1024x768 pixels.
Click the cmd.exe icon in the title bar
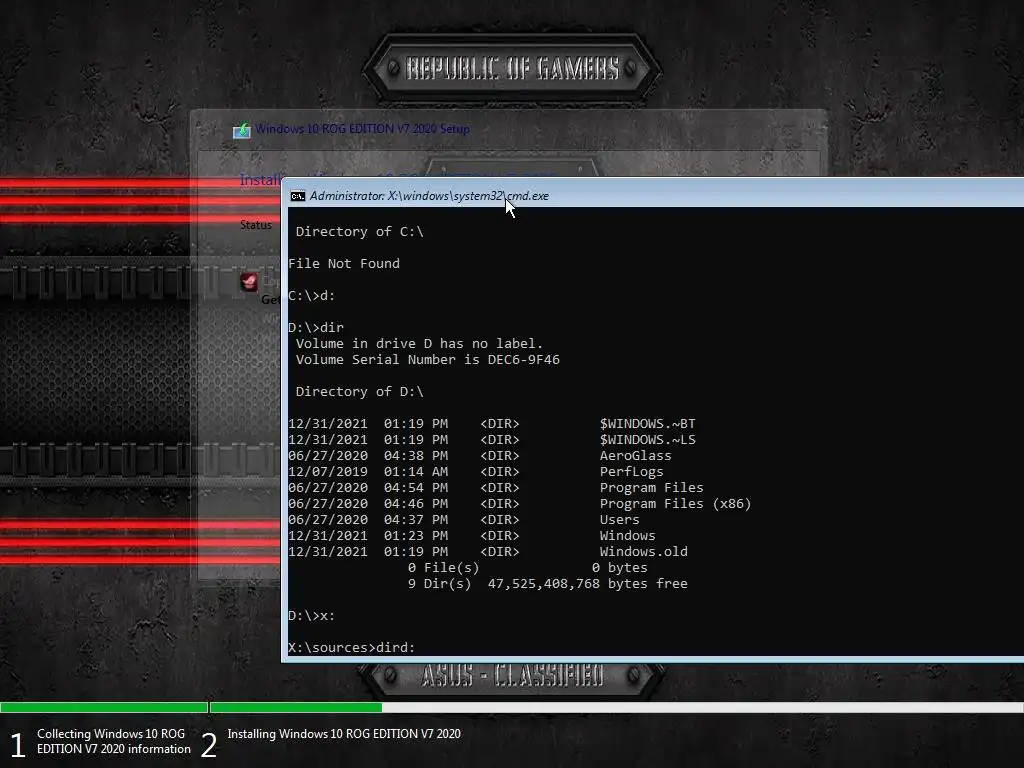pyautogui.click(x=298, y=196)
